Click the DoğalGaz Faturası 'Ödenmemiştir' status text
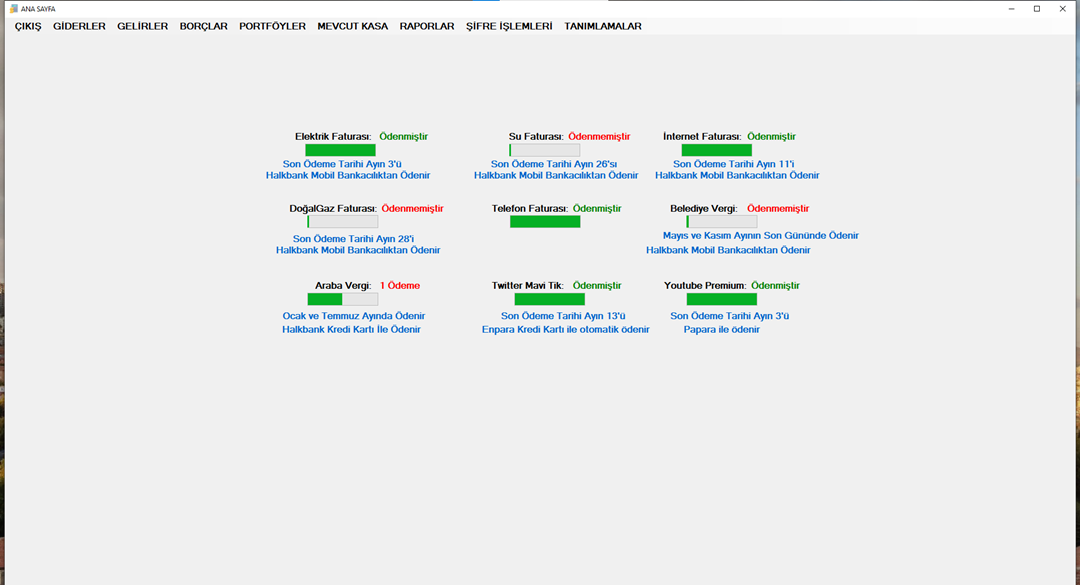Screen dimensions: 1080x585 tap(412, 209)
